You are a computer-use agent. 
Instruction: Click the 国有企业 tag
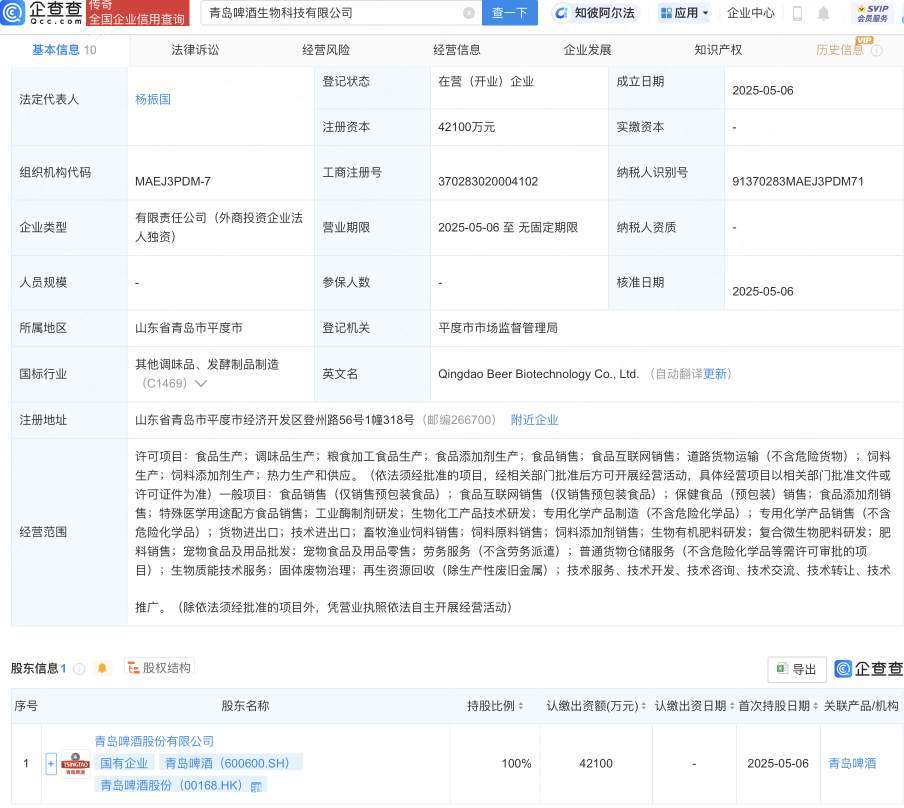click(124, 763)
